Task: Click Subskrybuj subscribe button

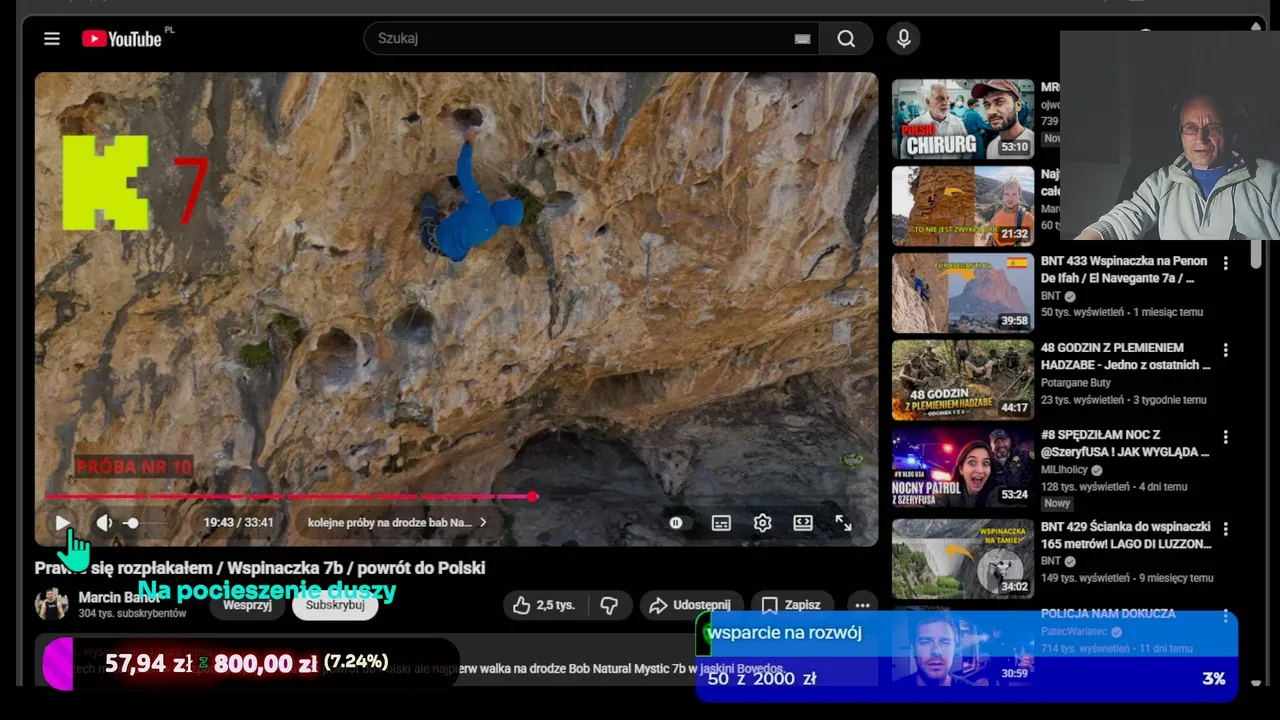Action: [335, 605]
